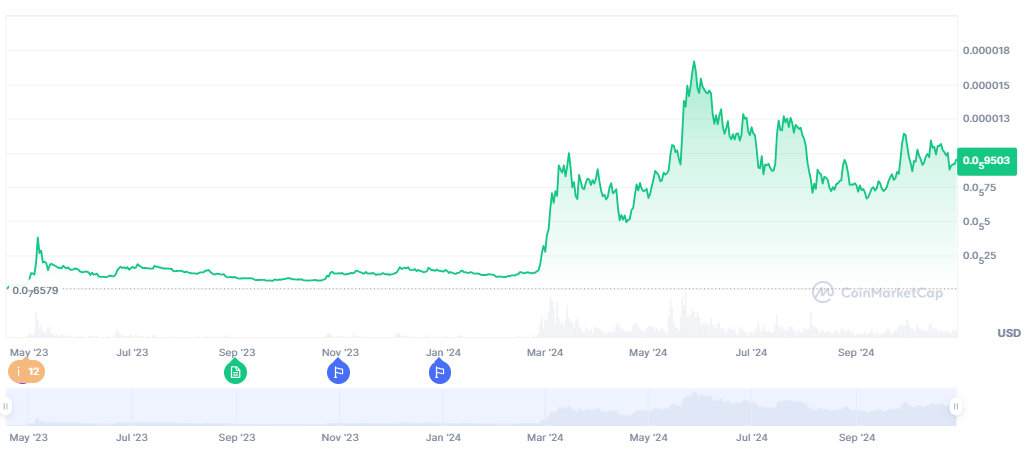Viewport: 1026px width, 466px height.
Task: Click the Mar '24 label in range navigator
Action: pos(545,437)
